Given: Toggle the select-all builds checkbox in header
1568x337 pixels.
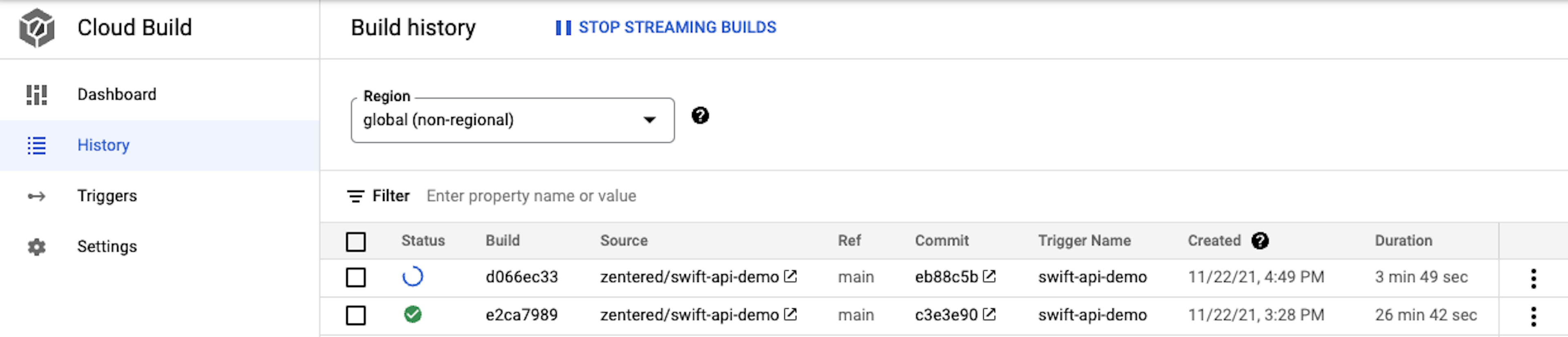Looking at the screenshot, I should point(356,241).
